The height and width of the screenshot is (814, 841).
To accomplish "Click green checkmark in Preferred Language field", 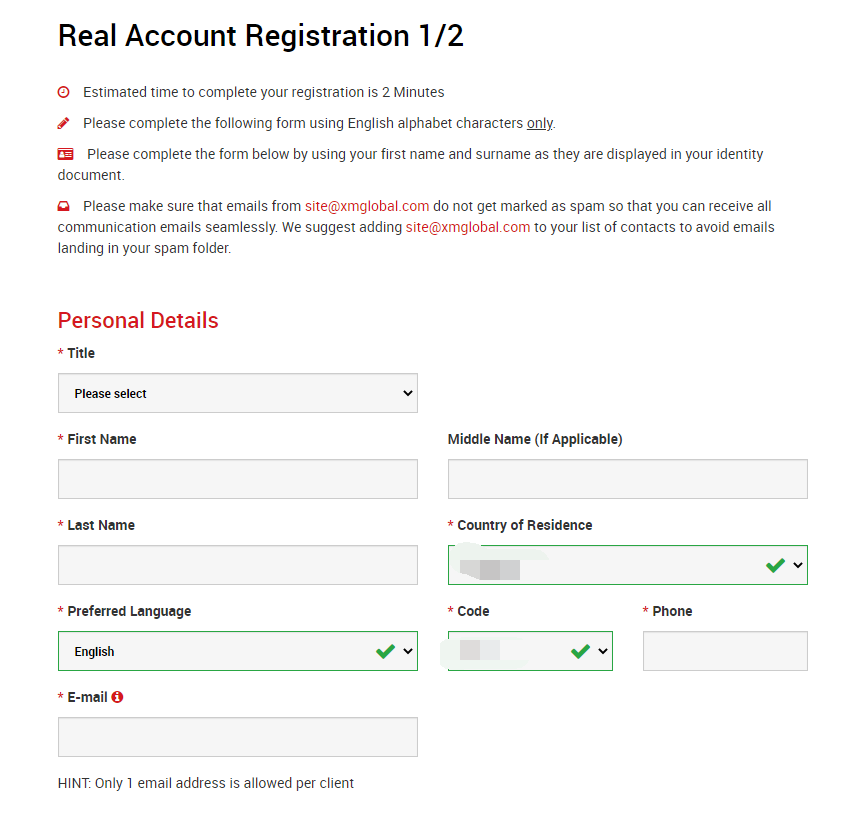I will 385,651.
